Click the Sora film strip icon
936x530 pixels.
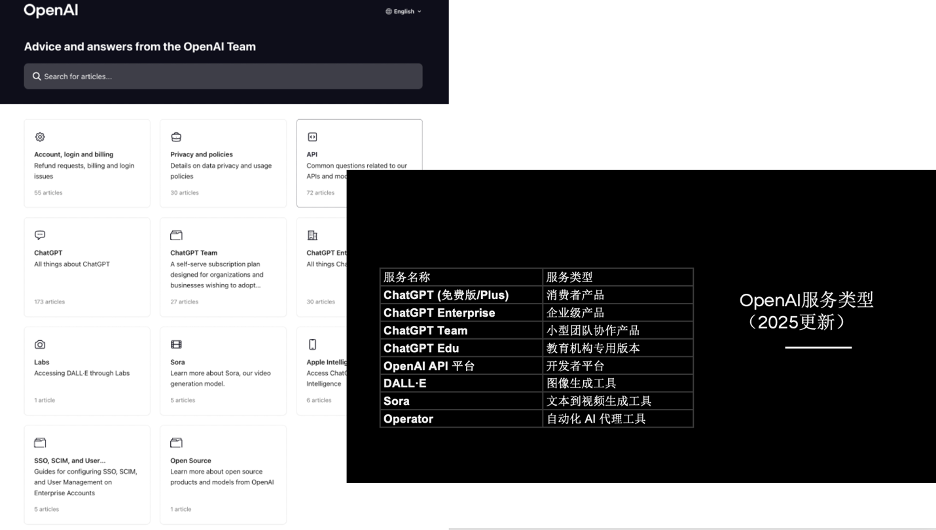click(x=176, y=344)
